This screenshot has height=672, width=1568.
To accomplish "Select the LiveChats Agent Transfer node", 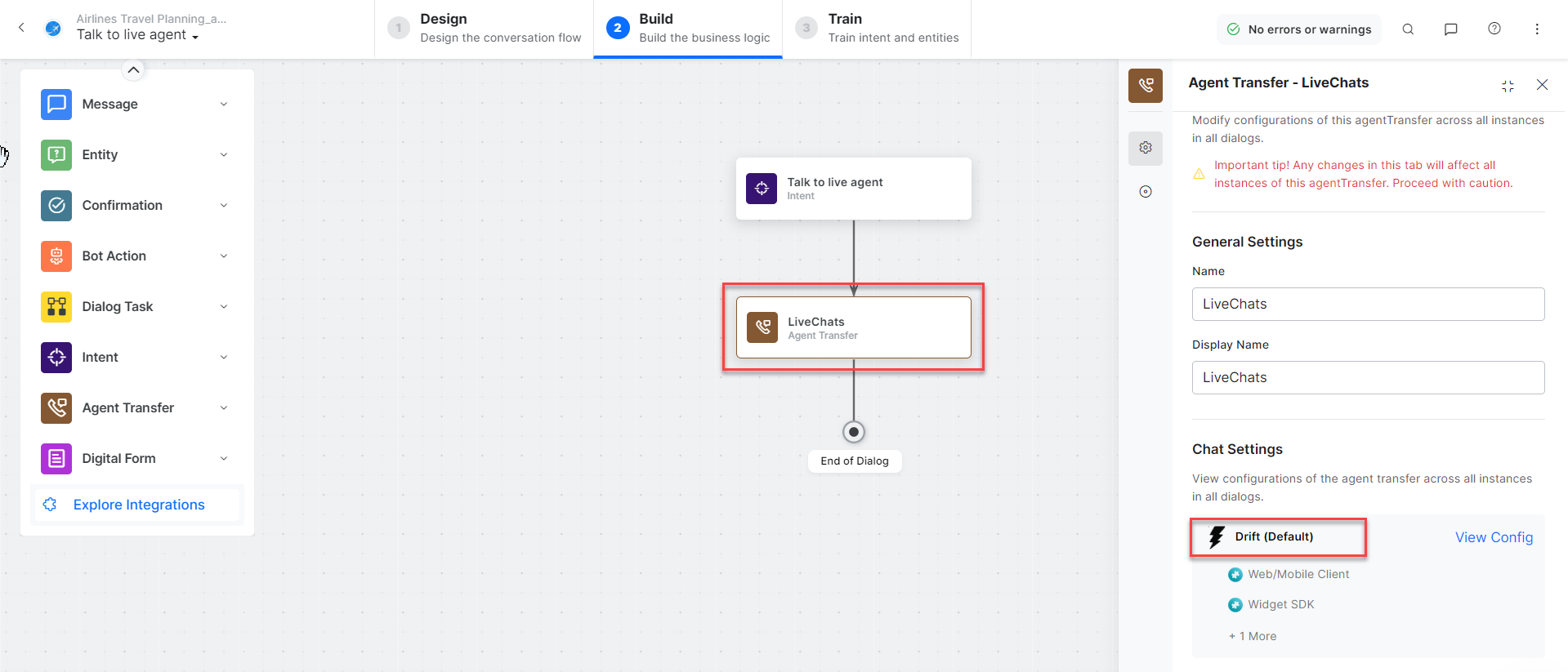I will click(x=853, y=327).
